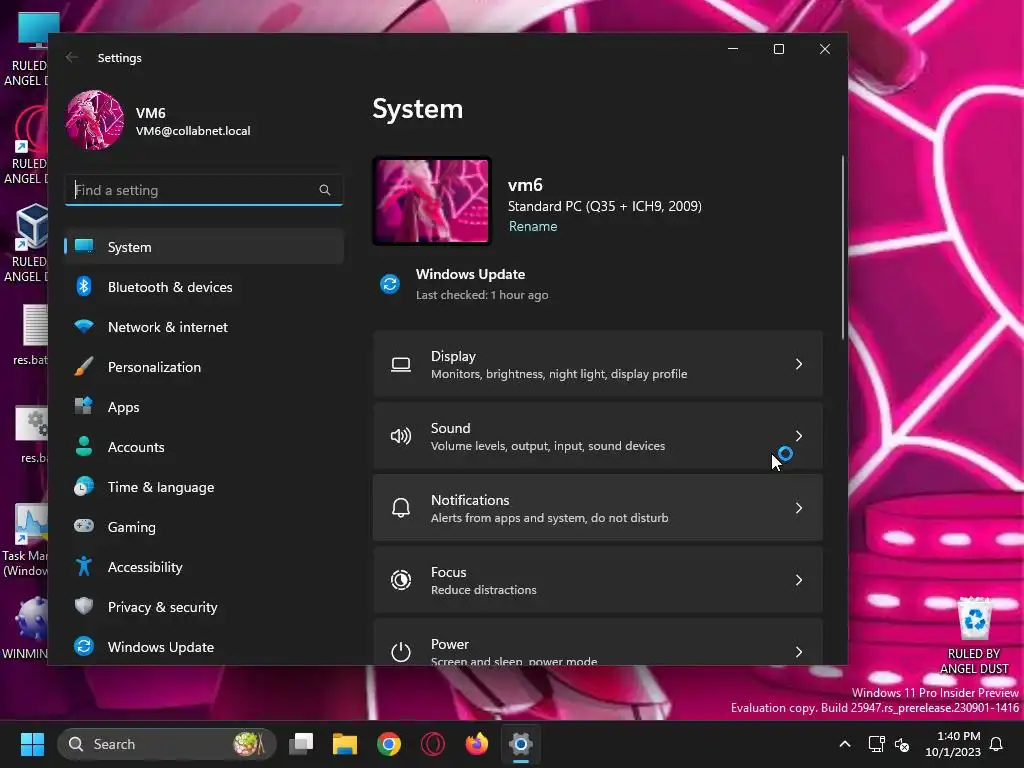The height and width of the screenshot is (768, 1024).
Task: Click the Windows Update refresh icon in System page
Action: click(x=390, y=284)
